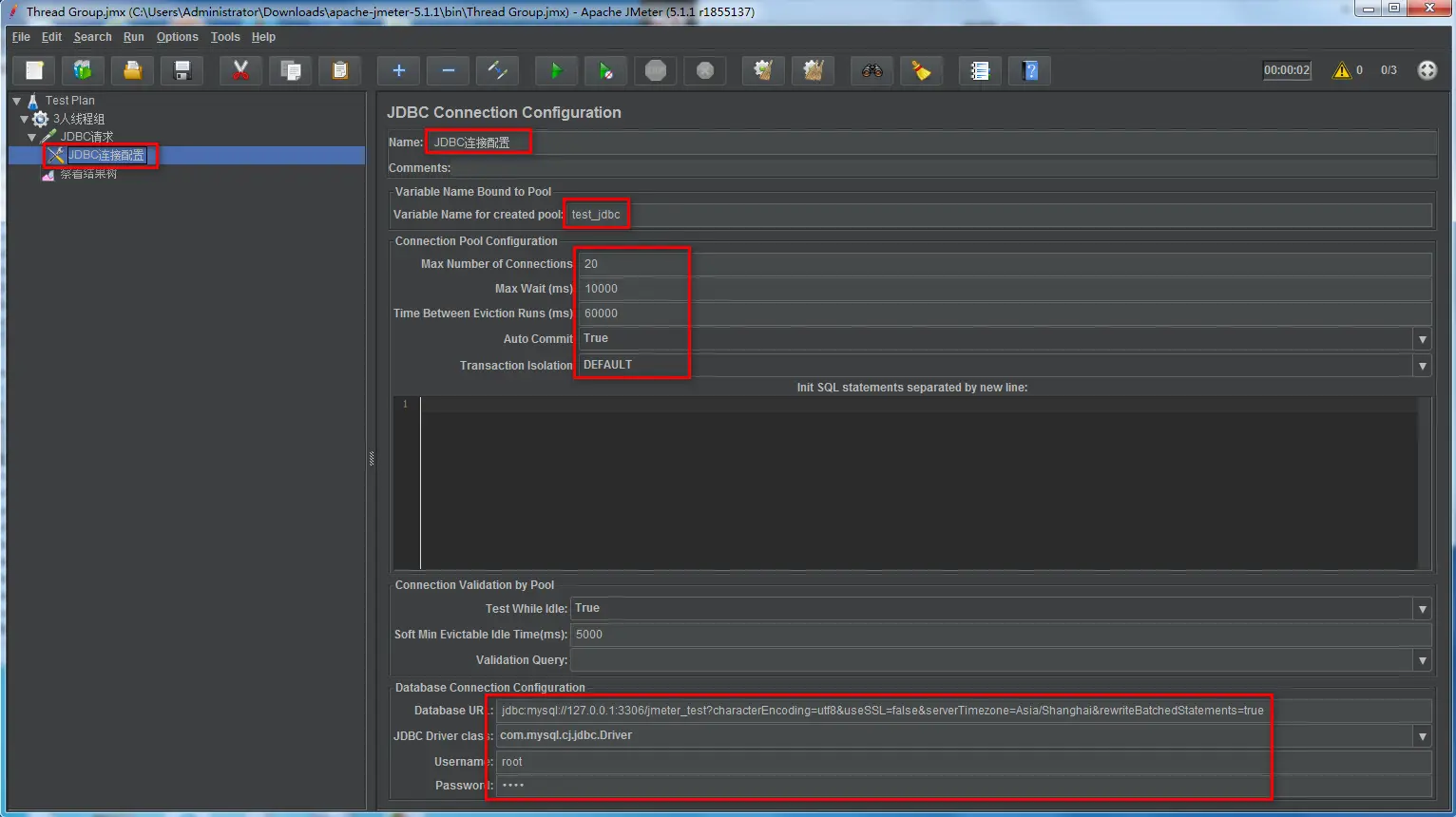
Task: Open the Transaction Isolation dropdown
Action: tap(1422, 366)
